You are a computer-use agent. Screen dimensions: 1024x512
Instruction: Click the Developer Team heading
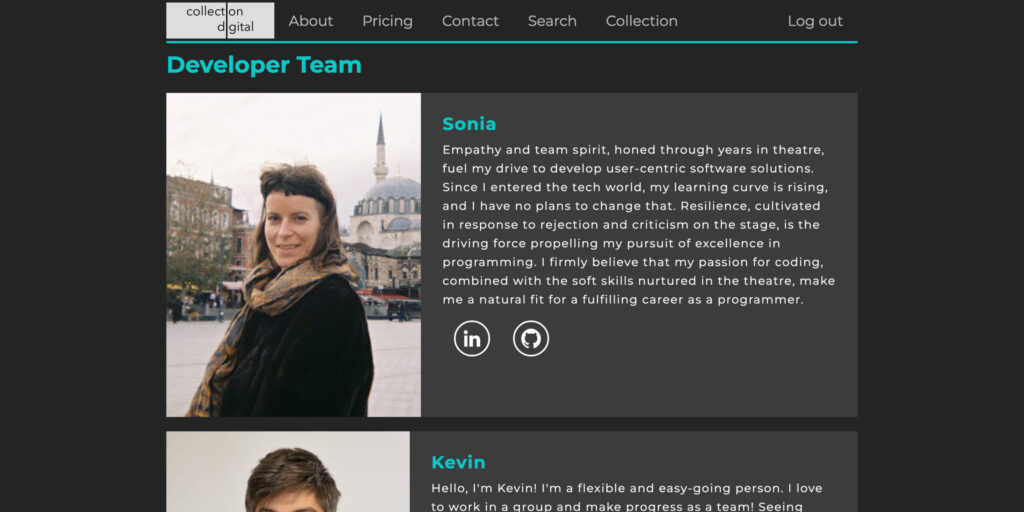264,65
